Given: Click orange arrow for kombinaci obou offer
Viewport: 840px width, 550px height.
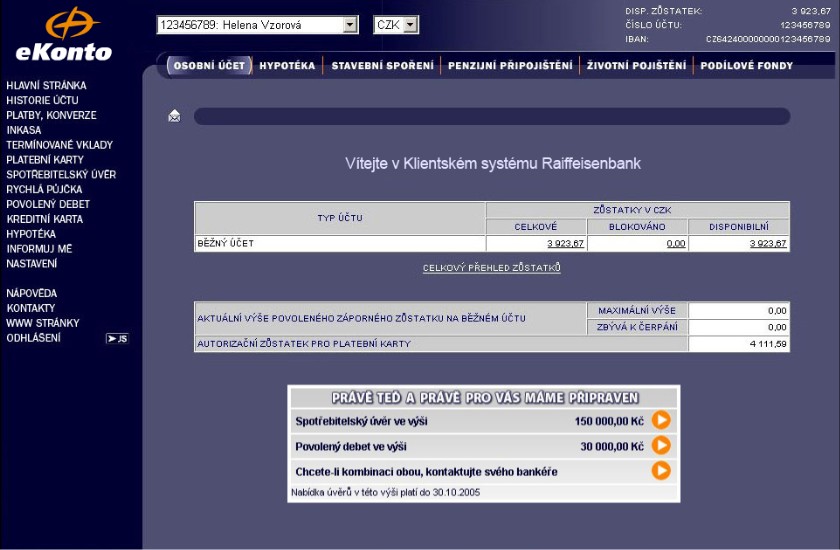Looking at the screenshot, I should coord(661,471).
